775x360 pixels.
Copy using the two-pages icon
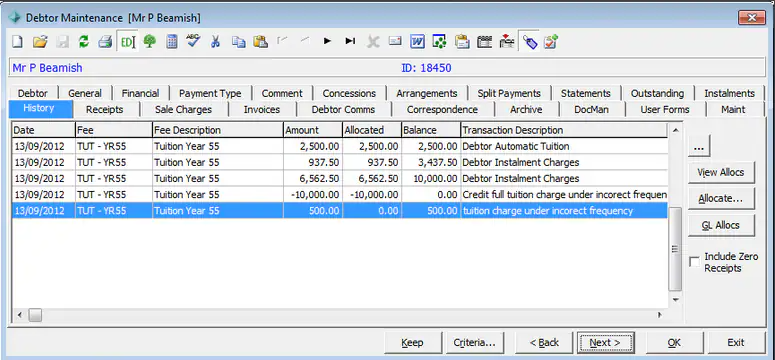click(239, 42)
